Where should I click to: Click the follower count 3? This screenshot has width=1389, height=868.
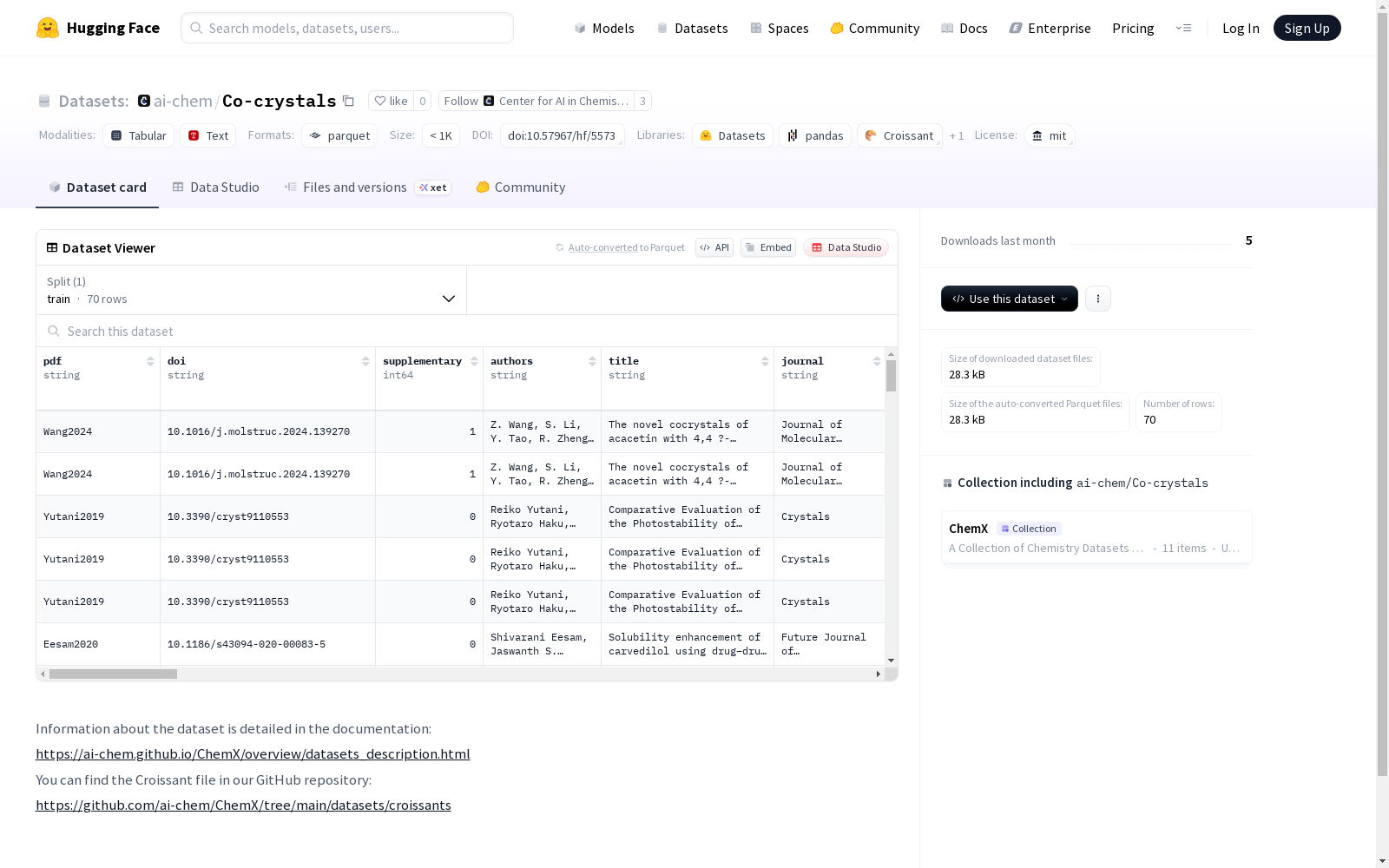pos(642,101)
